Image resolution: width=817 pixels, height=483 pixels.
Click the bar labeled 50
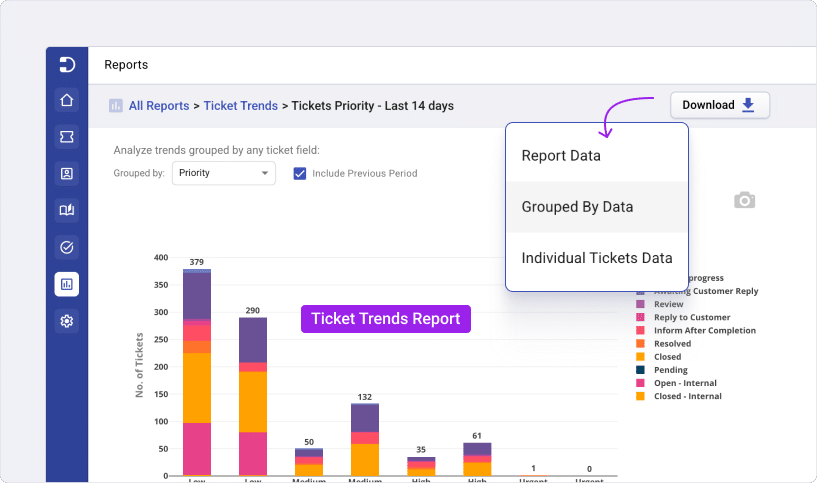tap(309, 462)
